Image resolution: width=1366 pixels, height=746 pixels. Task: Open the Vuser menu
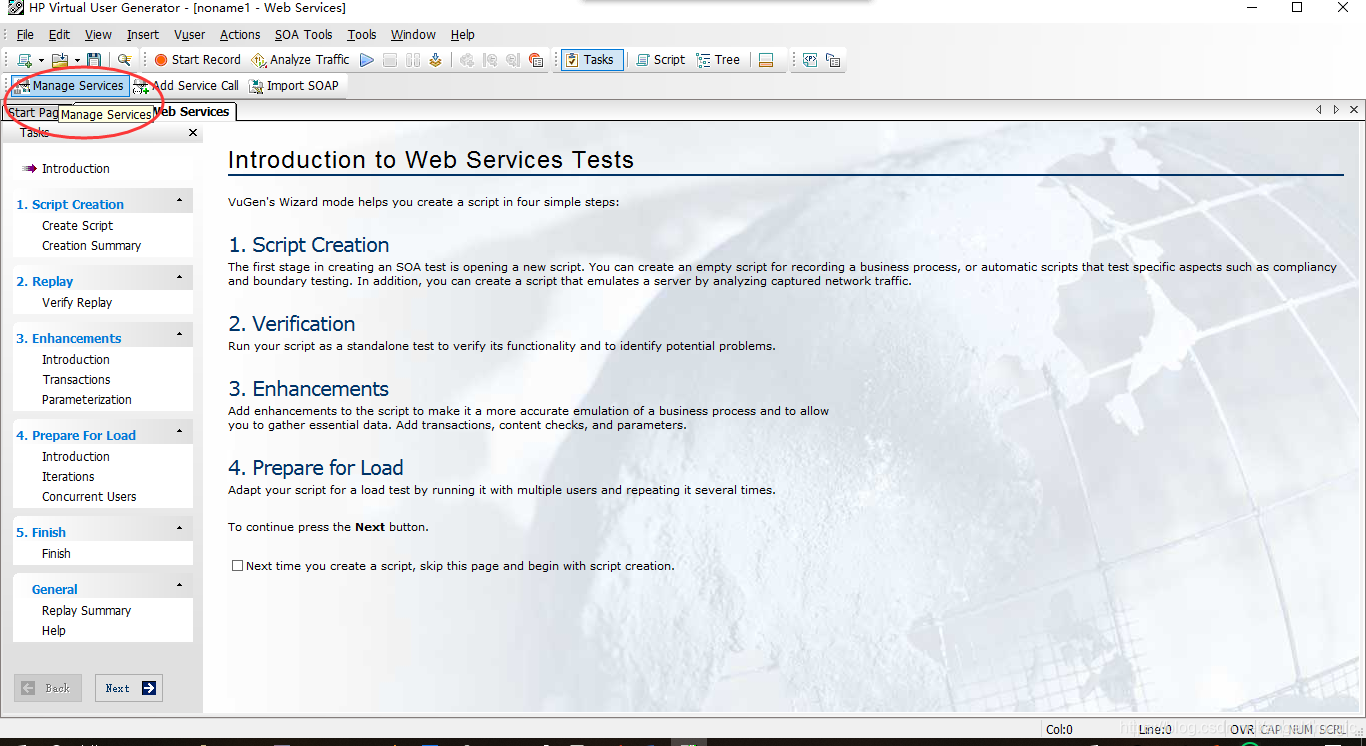190,34
